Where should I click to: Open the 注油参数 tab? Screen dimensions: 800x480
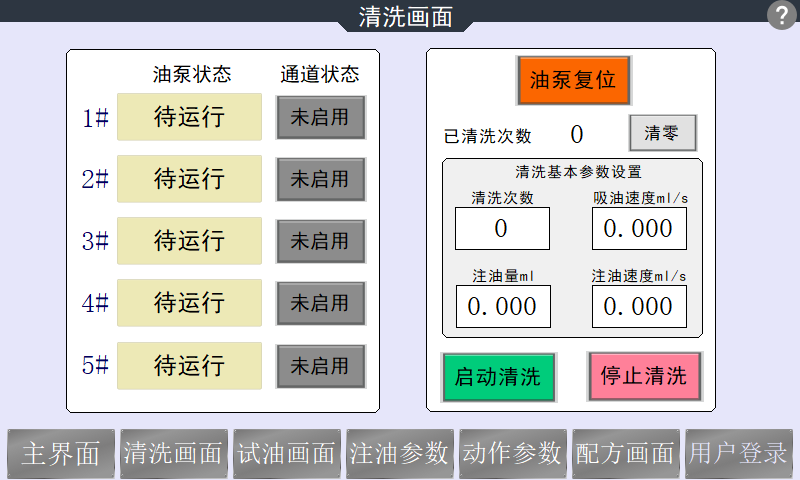tap(400, 454)
